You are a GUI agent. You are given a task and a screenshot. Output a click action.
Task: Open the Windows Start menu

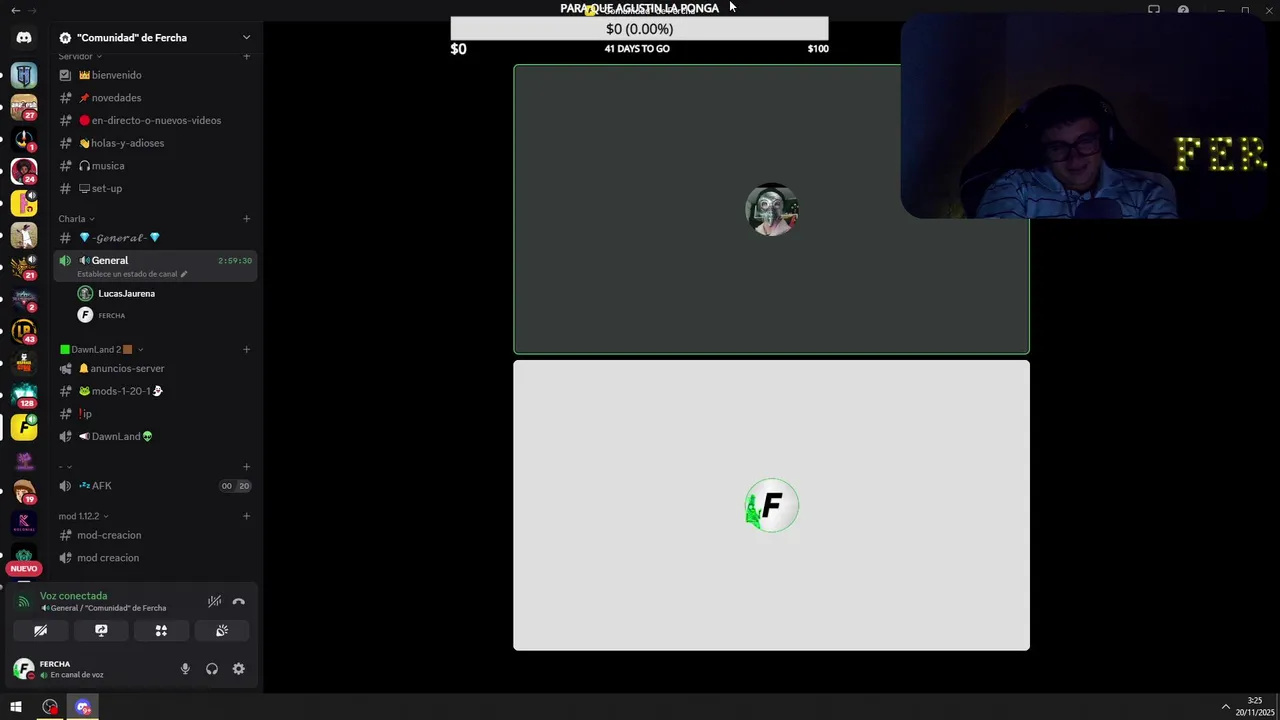[16, 707]
